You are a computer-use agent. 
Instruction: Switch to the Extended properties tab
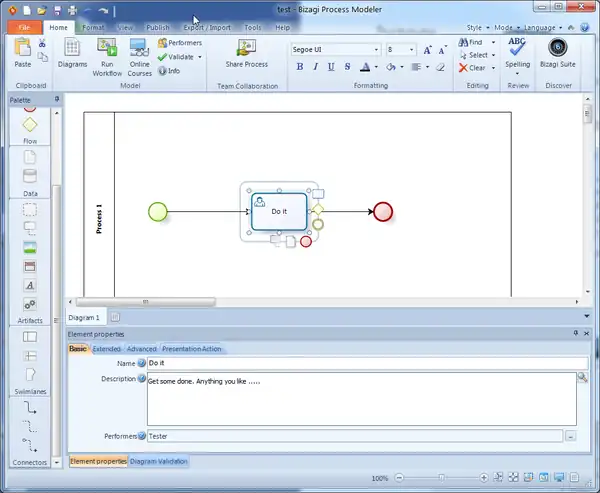click(106, 349)
